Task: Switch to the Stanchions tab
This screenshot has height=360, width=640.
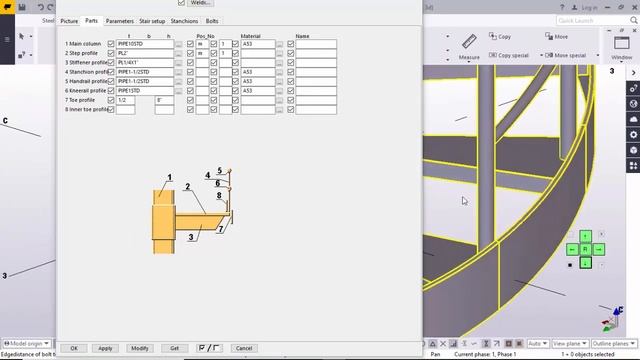Action: 184,21
